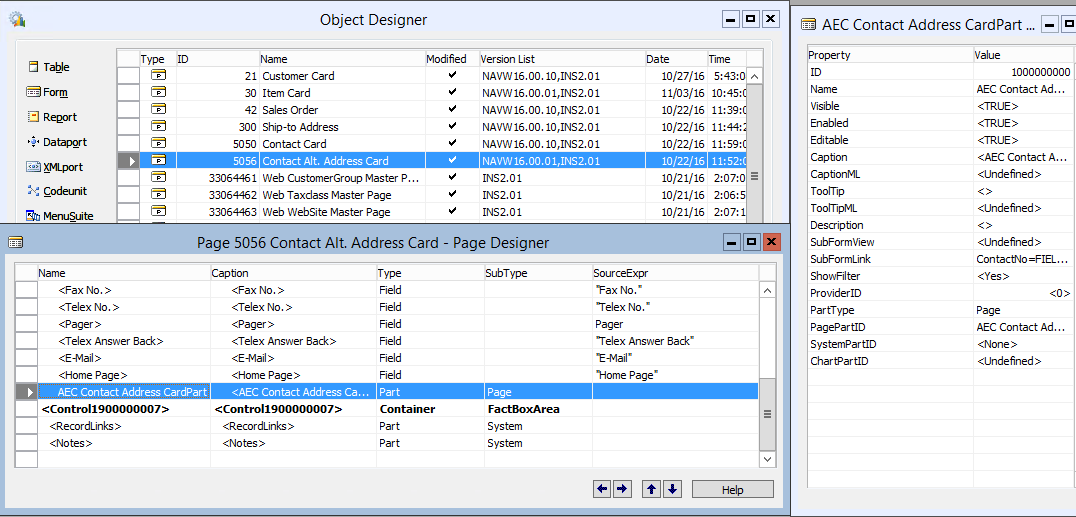The height and width of the screenshot is (517, 1076).
Task: Click Modified checkmark for Item Card
Action: coord(452,93)
